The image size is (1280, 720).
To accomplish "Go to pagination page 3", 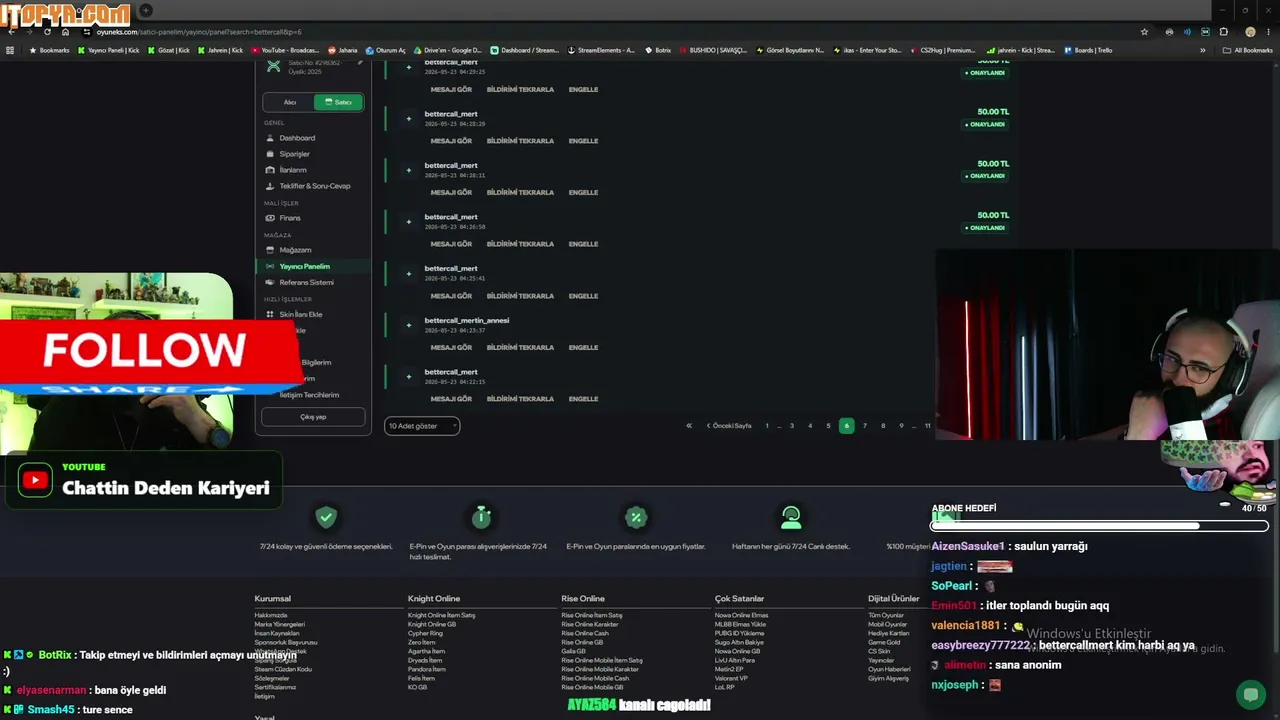I will point(792,426).
